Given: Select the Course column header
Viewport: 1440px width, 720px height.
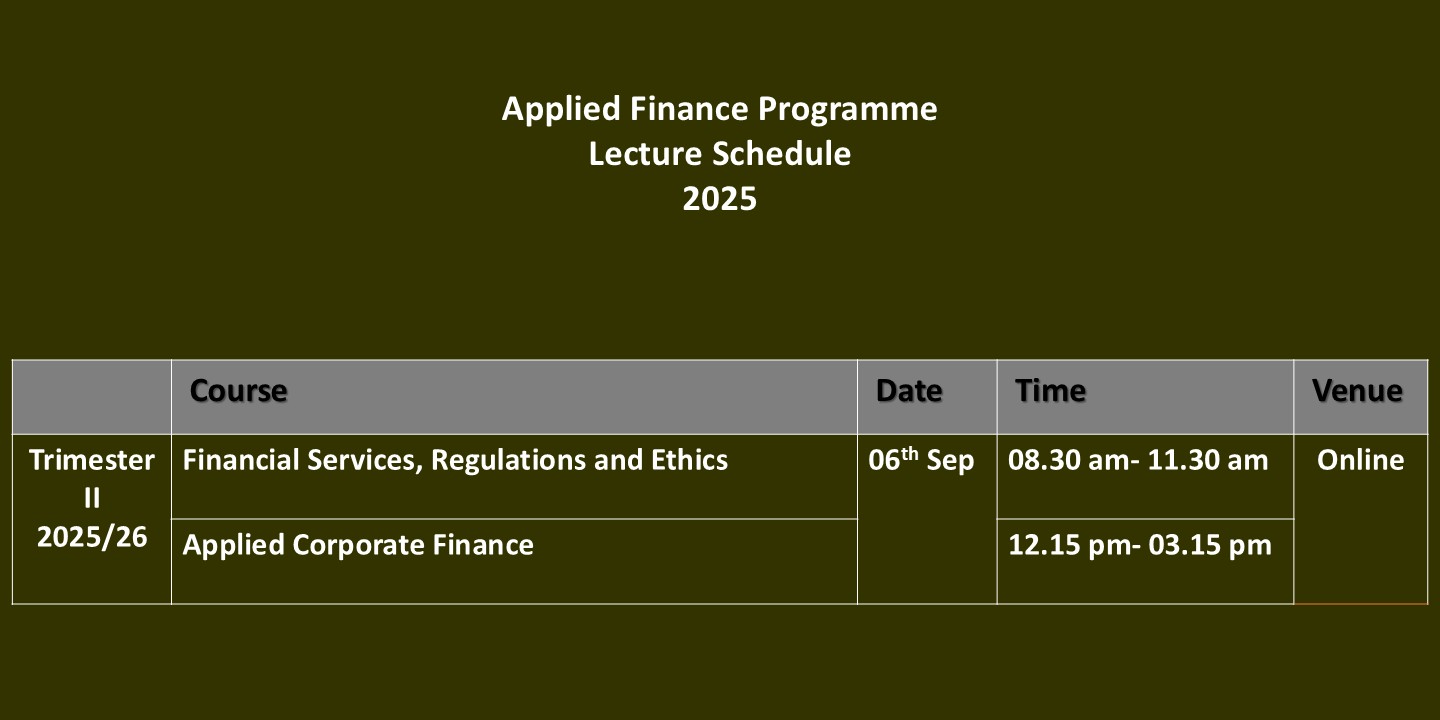Looking at the screenshot, I should (238, 391).
